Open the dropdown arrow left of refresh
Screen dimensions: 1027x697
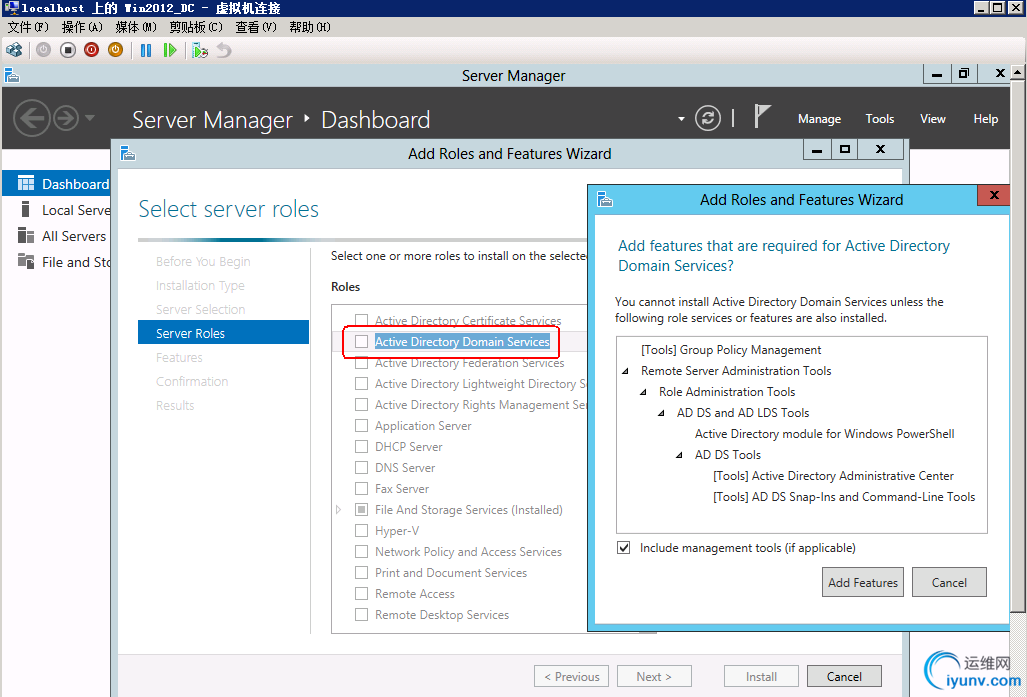(681, 119)
